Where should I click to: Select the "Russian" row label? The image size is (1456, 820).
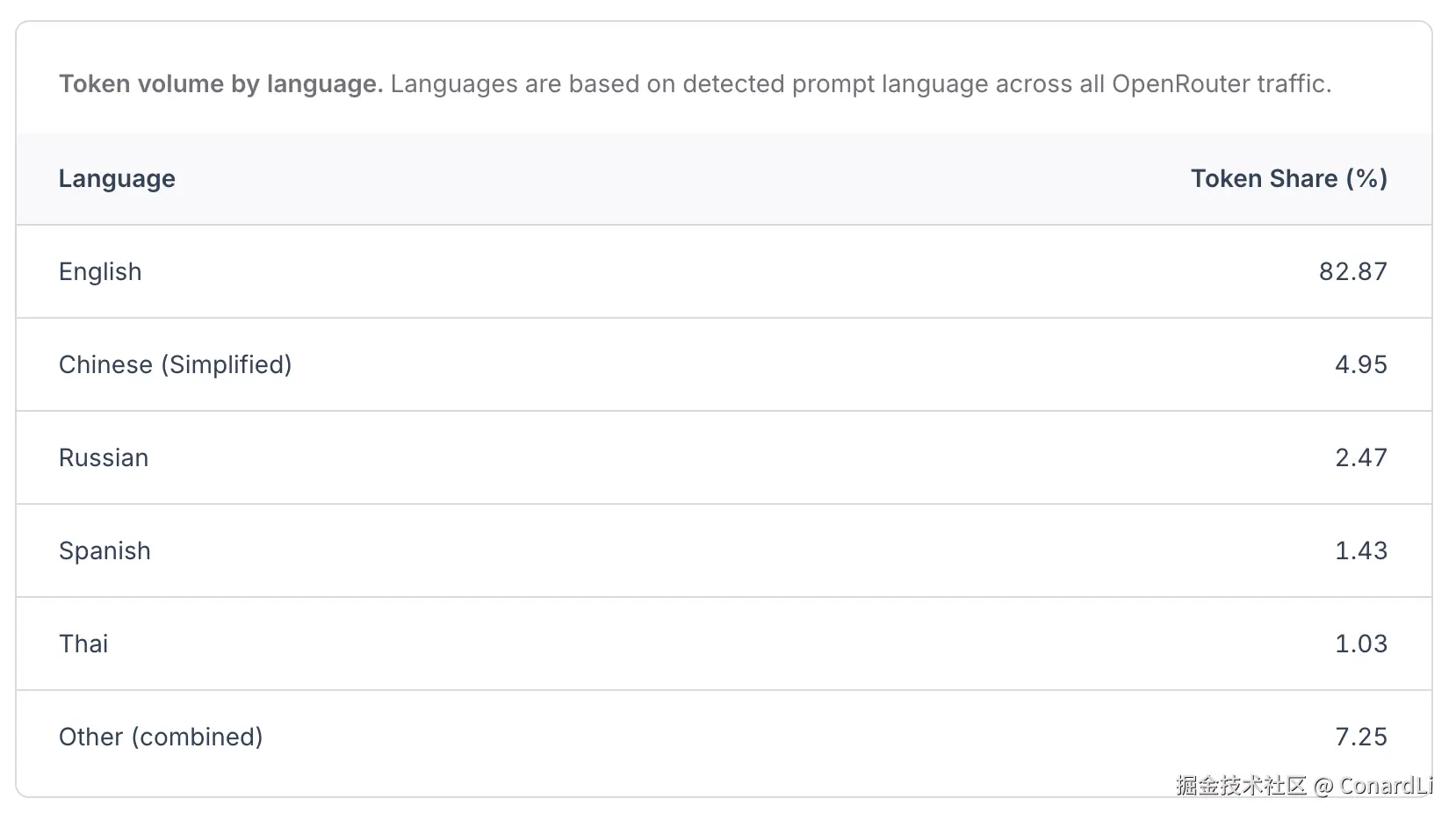tap(104, 458)
